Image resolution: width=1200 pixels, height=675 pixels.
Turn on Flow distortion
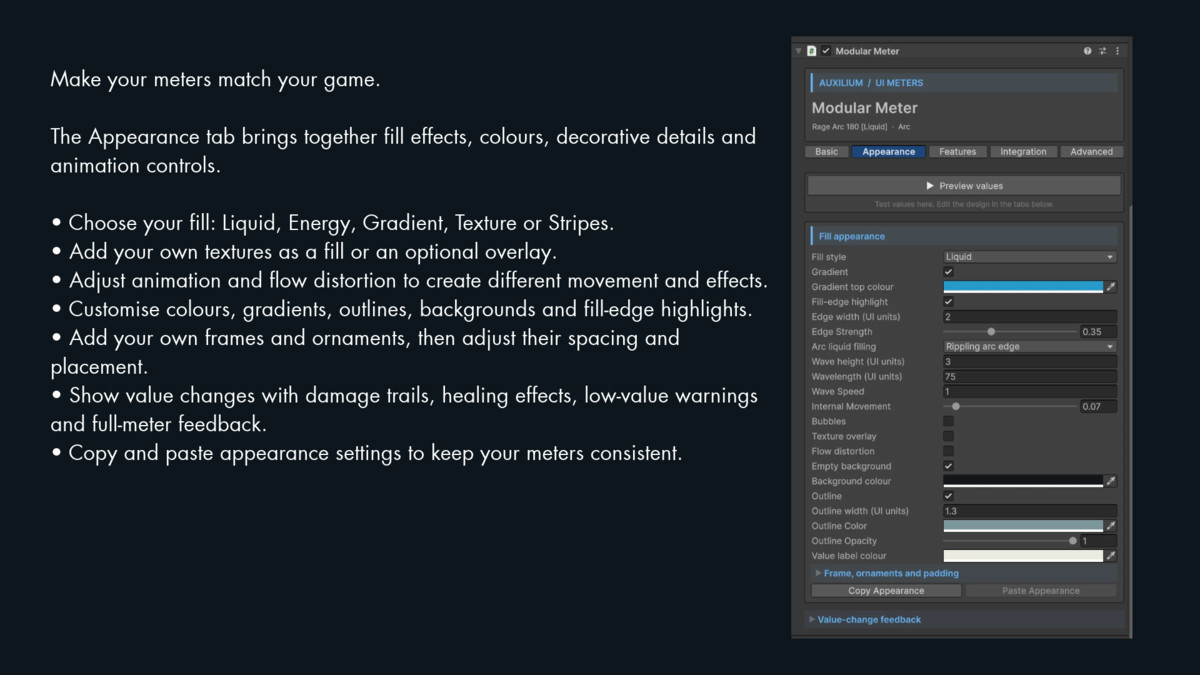tap(948, 452)
